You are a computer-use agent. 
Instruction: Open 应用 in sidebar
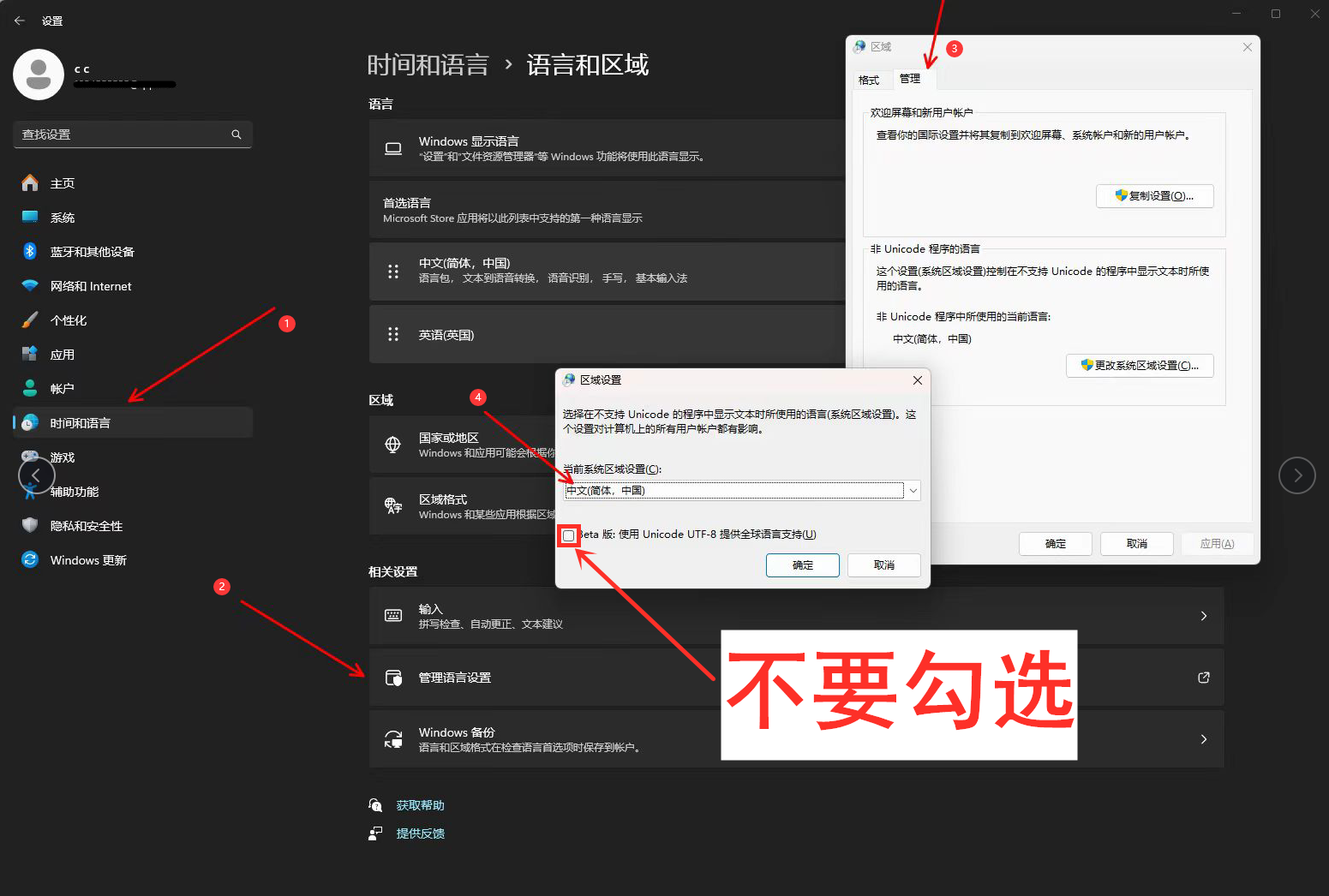click(x=133, y=355)
